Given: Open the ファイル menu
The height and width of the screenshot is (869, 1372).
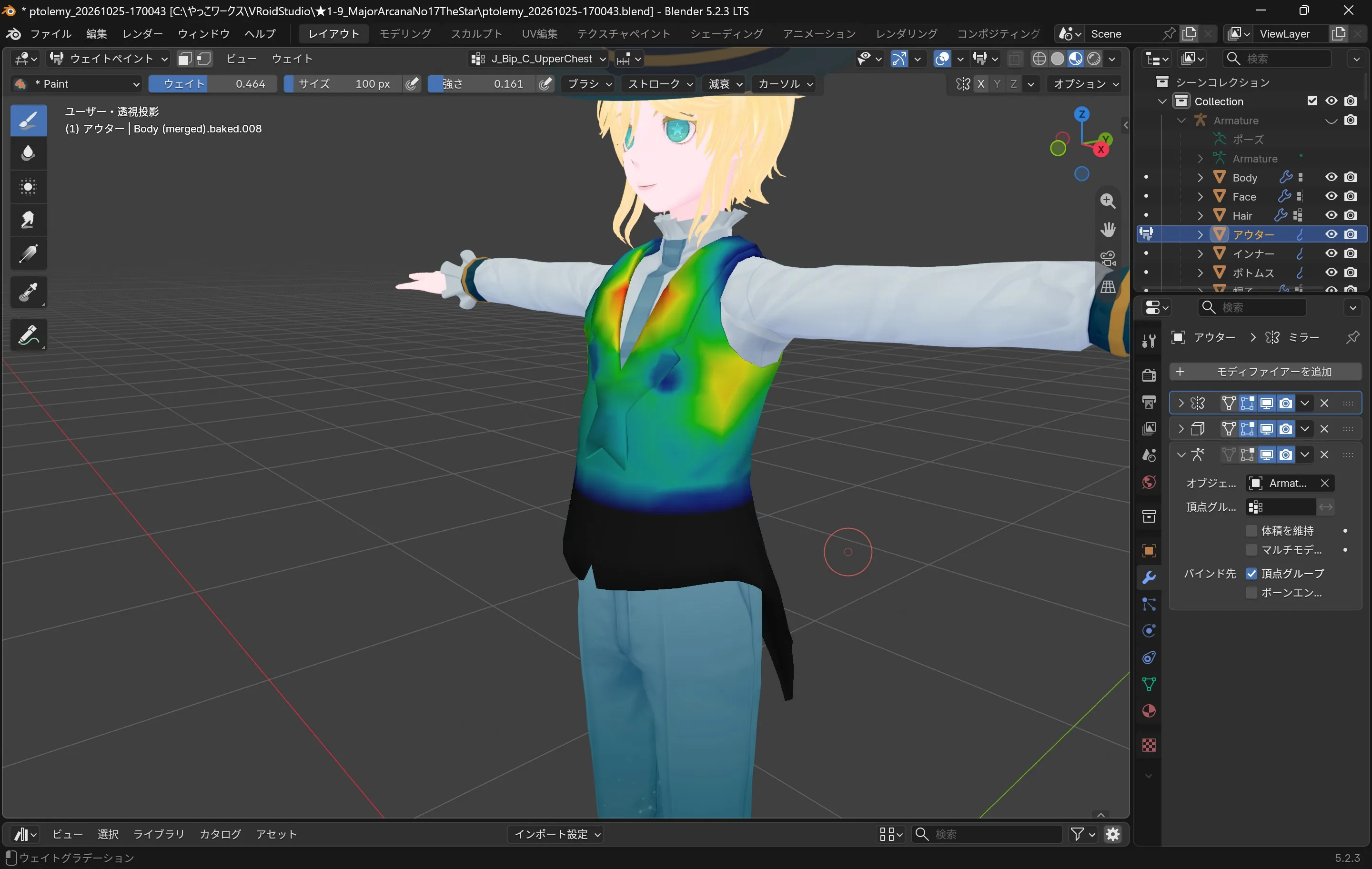Looking at the screenshot, I should click(50, 34).
